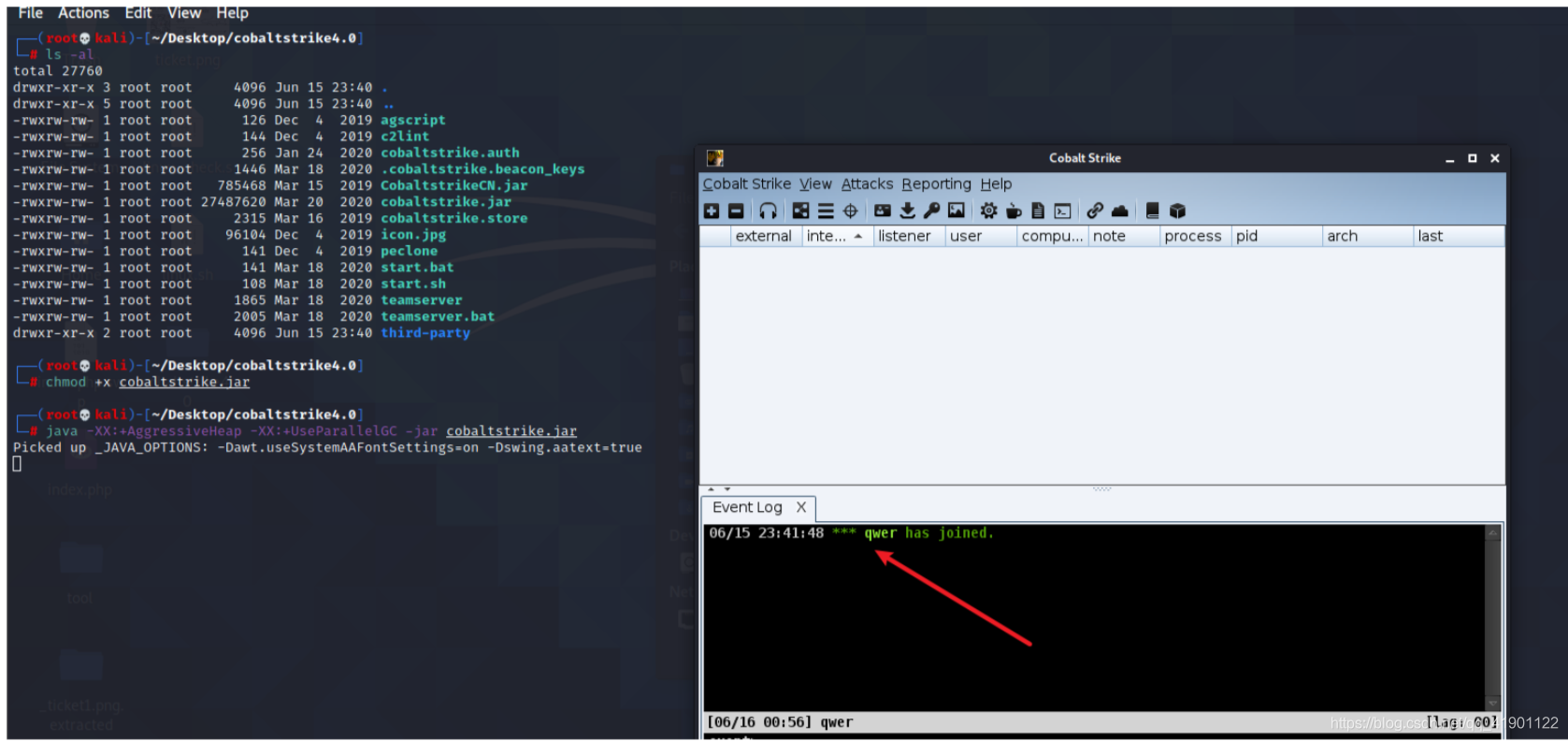
Task: Open the Attacks menu
Action: pos(867,184)
